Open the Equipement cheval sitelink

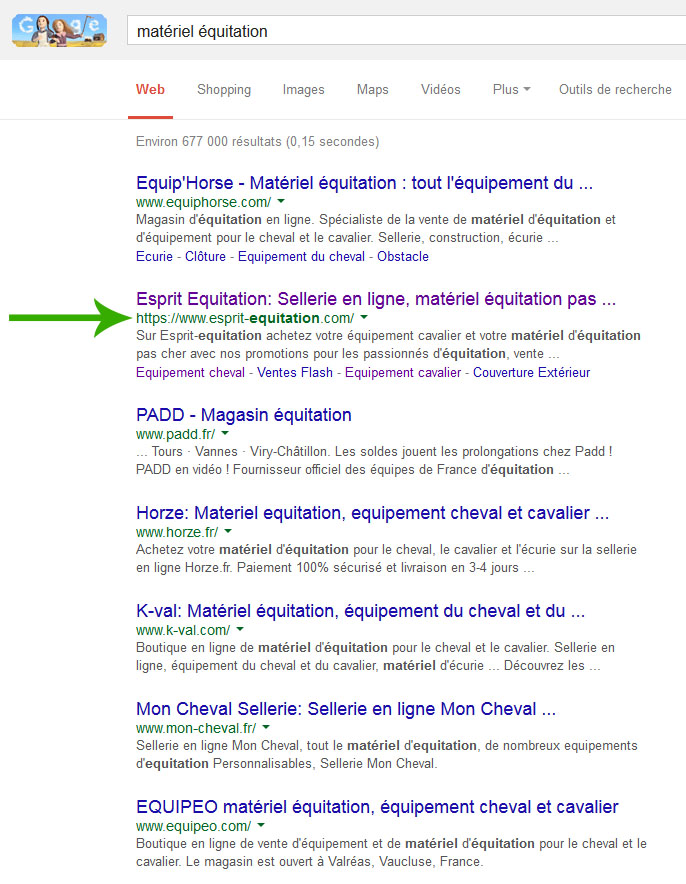pyautogui.click(x=191, y=373)
